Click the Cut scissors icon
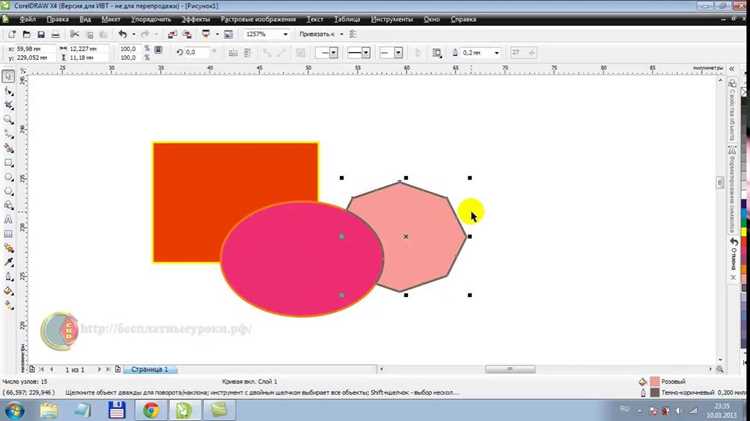The image size is (750, 421). (x=74, y=34)
